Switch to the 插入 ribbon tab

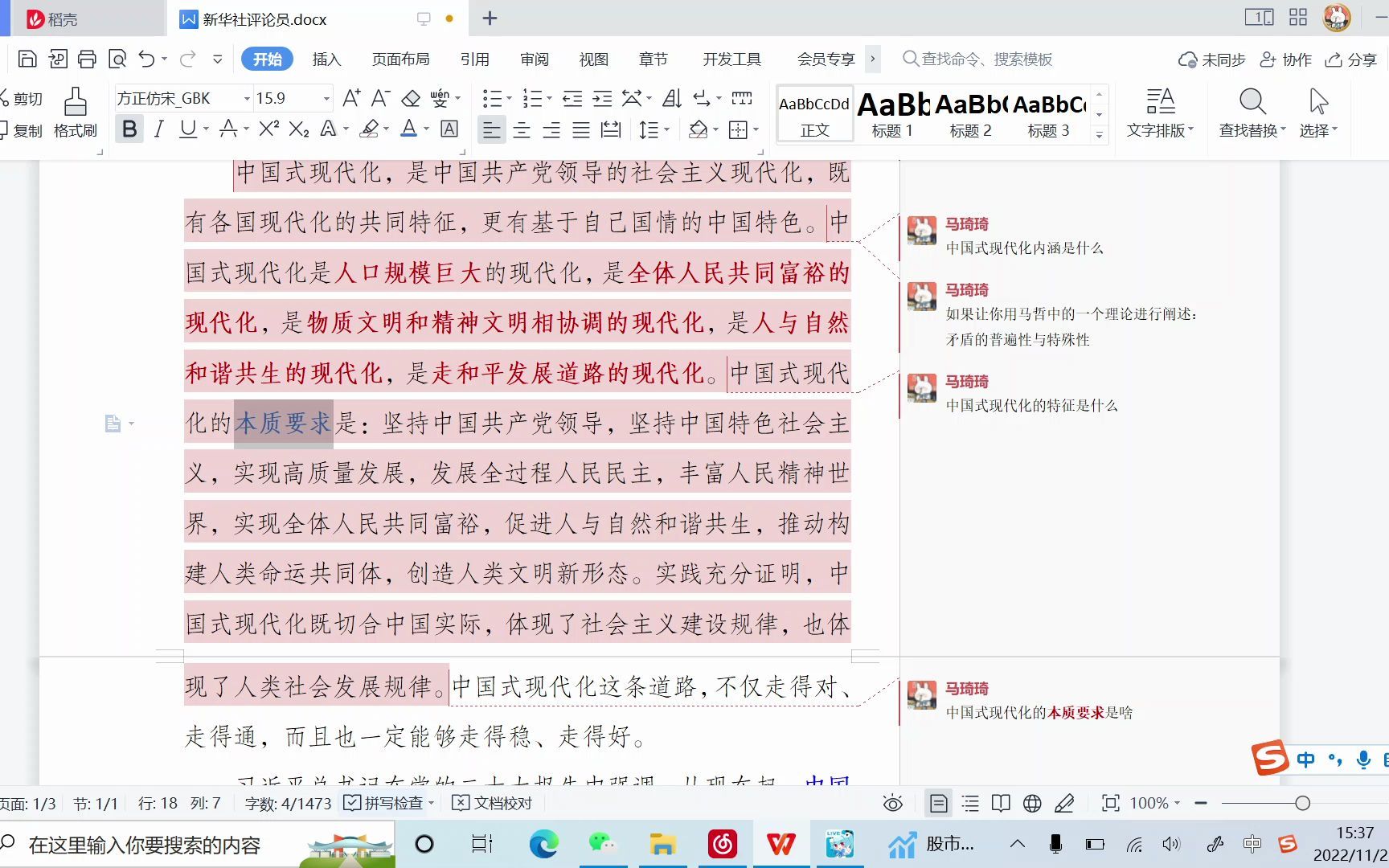(x=326, y=59)
